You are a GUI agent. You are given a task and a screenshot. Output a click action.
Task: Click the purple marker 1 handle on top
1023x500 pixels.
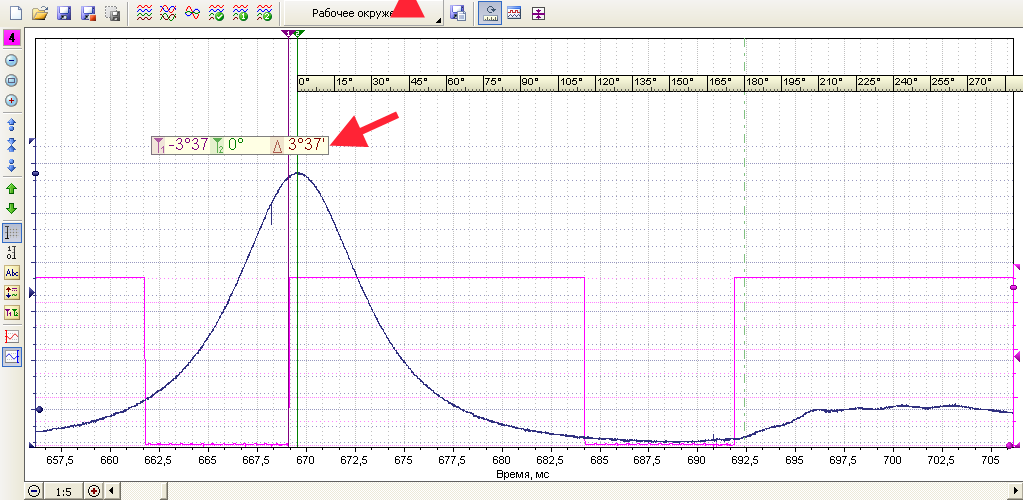click(x=288, y=33)
